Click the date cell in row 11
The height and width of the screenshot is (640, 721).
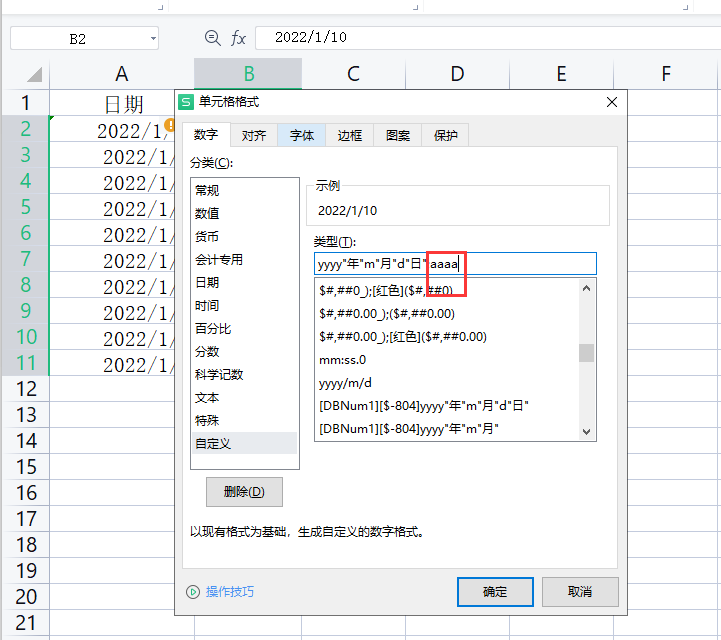click(112, 363)
